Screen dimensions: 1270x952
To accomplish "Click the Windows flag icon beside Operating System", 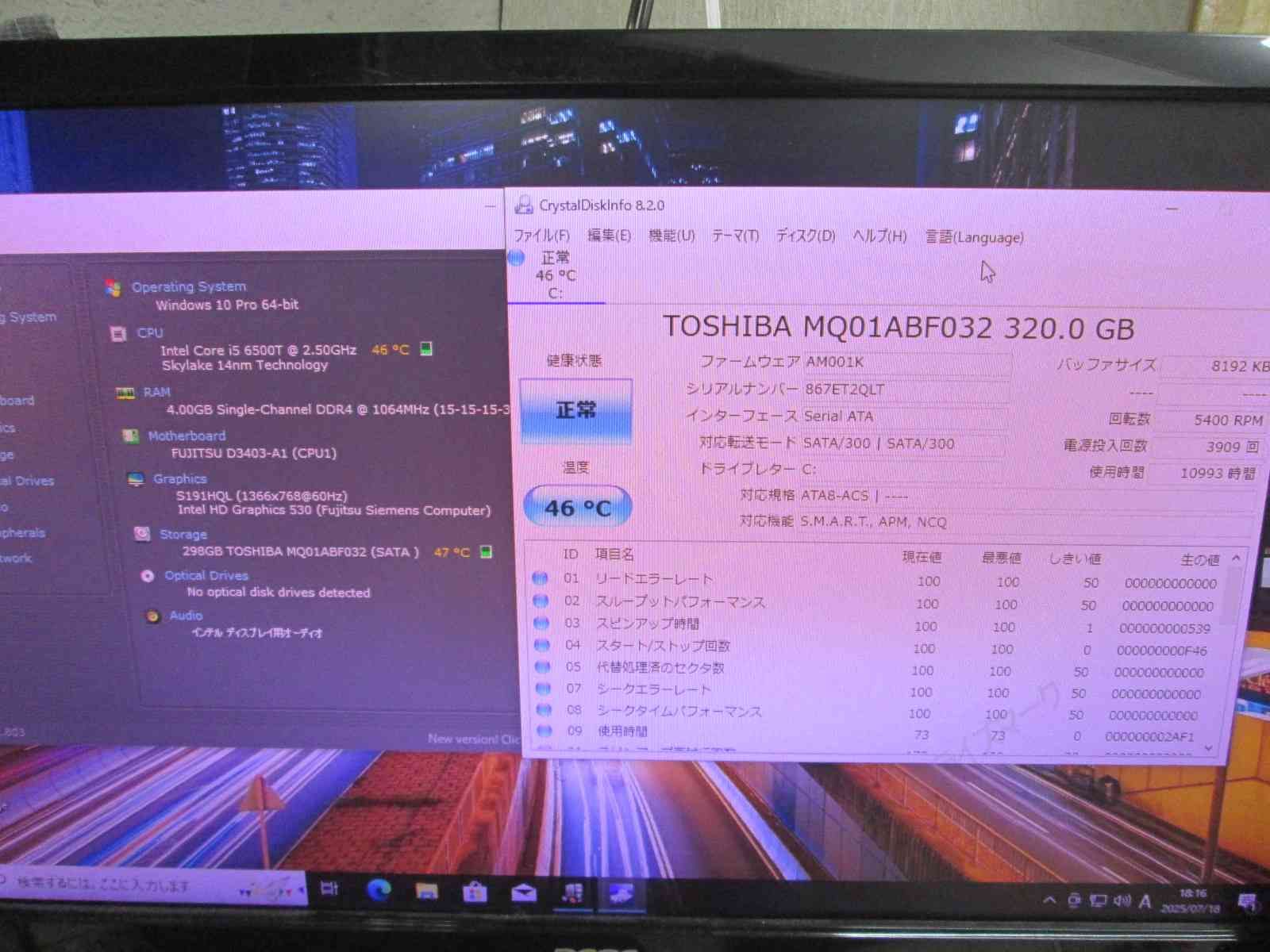I will 113,287.
